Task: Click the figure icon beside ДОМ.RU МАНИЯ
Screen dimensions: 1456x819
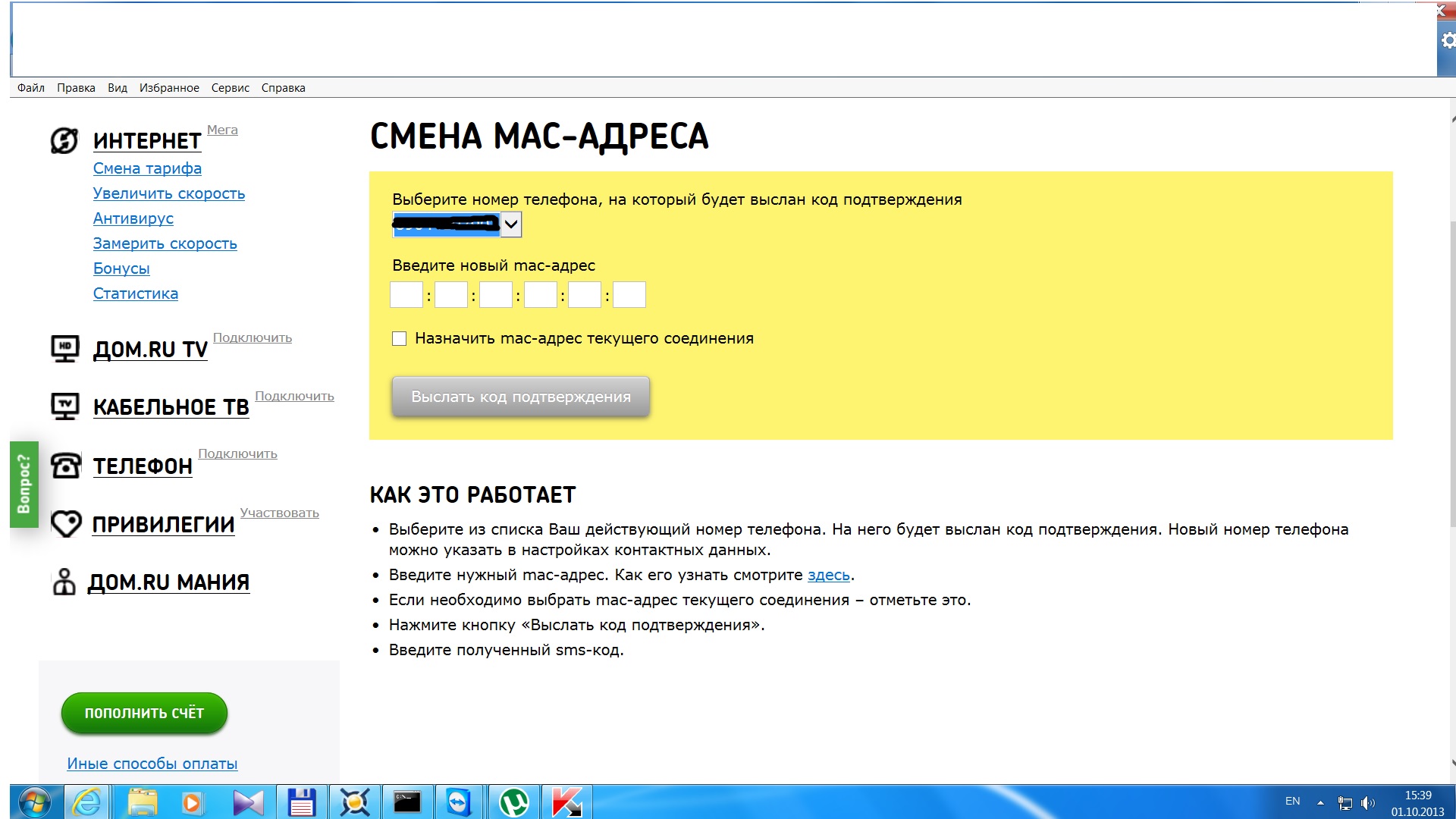Action: [64, 582]
